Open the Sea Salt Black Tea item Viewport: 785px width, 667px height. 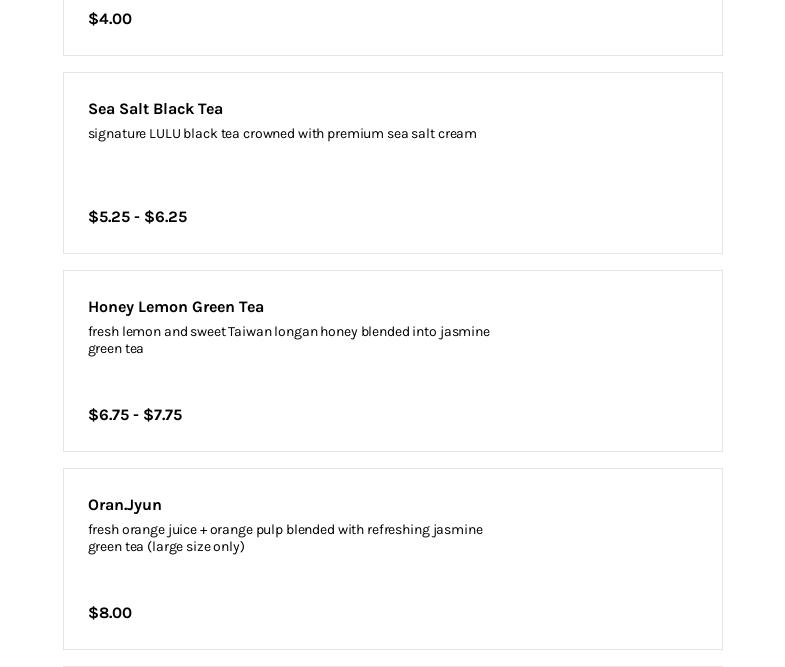[x=155, y=109]
